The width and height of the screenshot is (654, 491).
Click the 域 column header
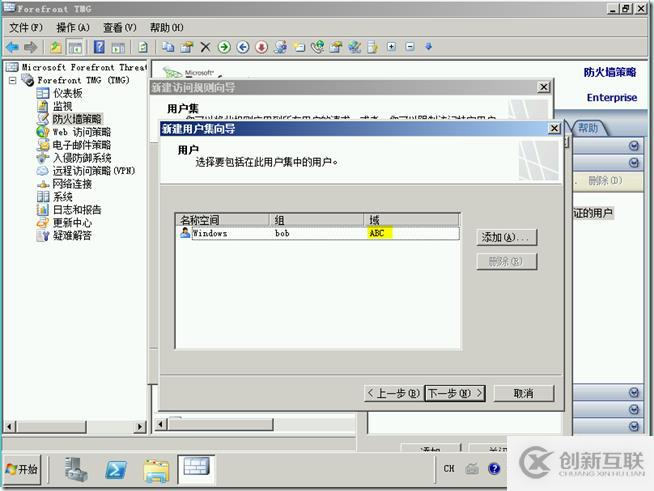click(412, 220)
